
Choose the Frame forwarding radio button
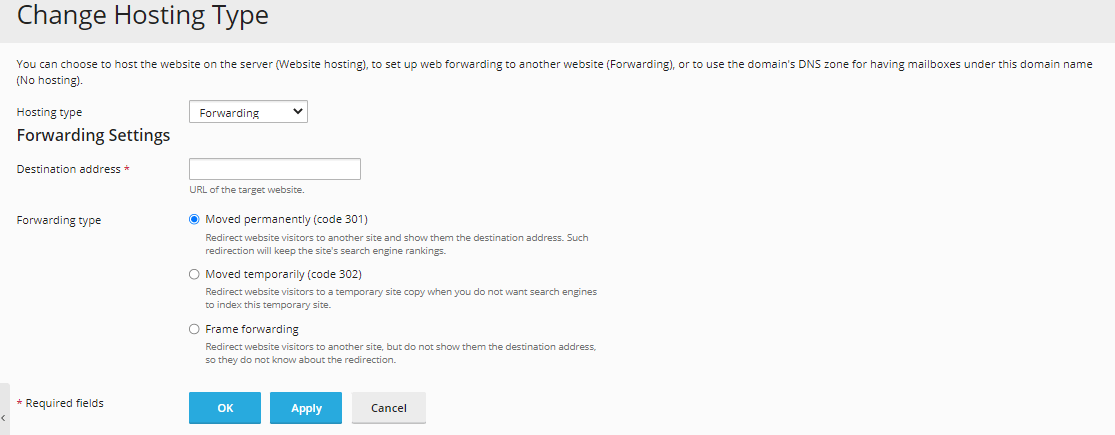coord(194,329)
